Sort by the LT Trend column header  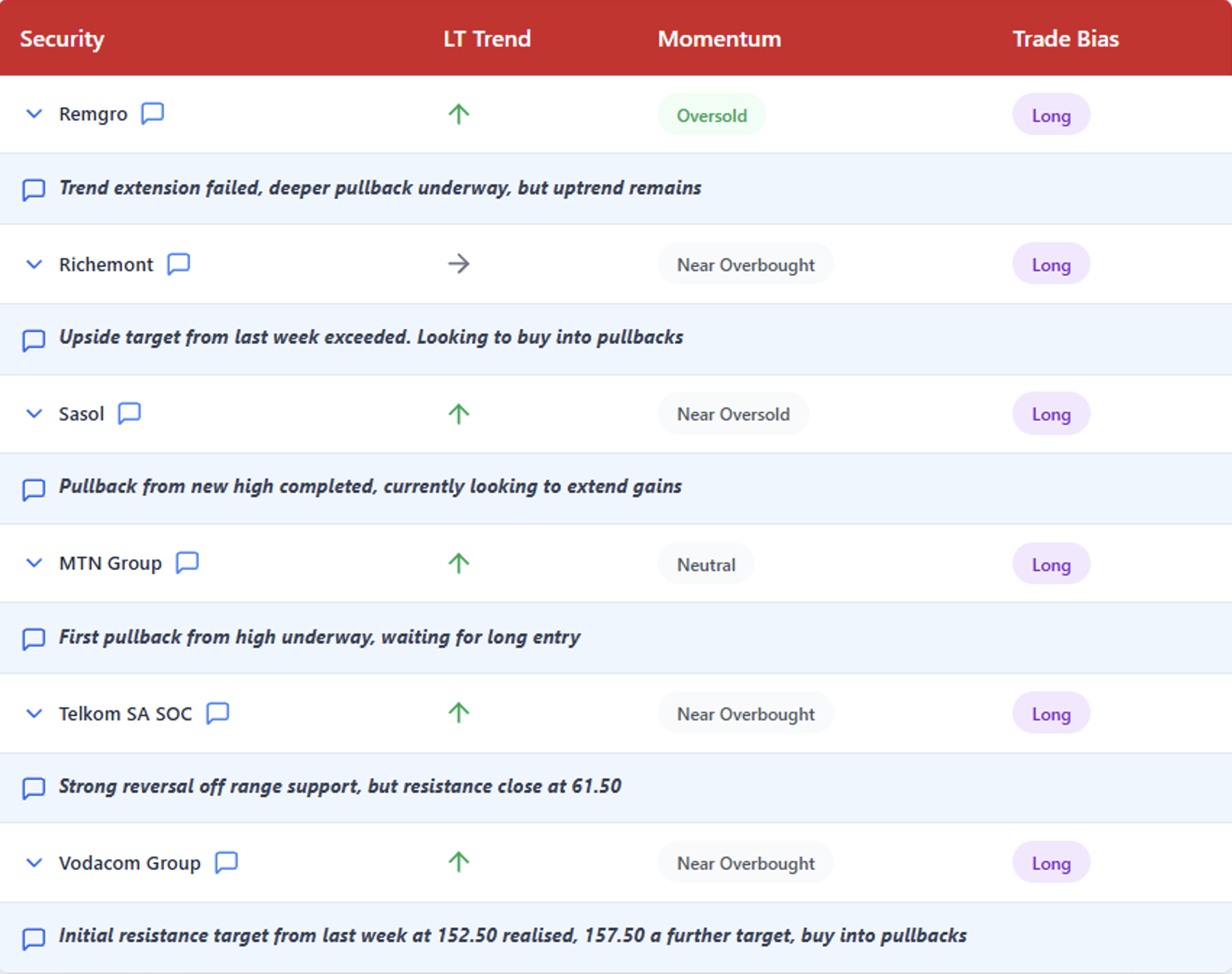coord(487,38)
